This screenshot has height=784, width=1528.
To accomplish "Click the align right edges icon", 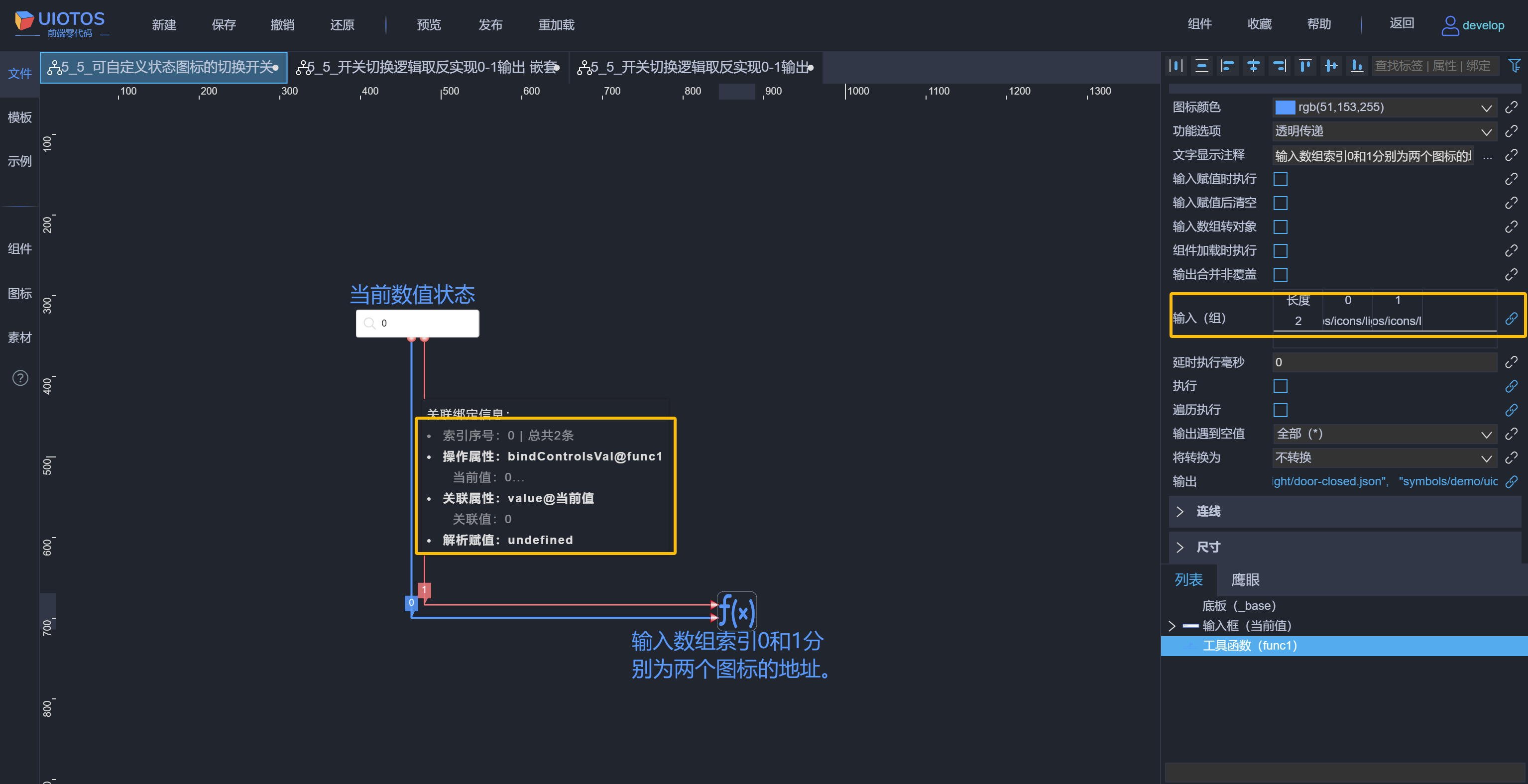I will [1280, 66].
